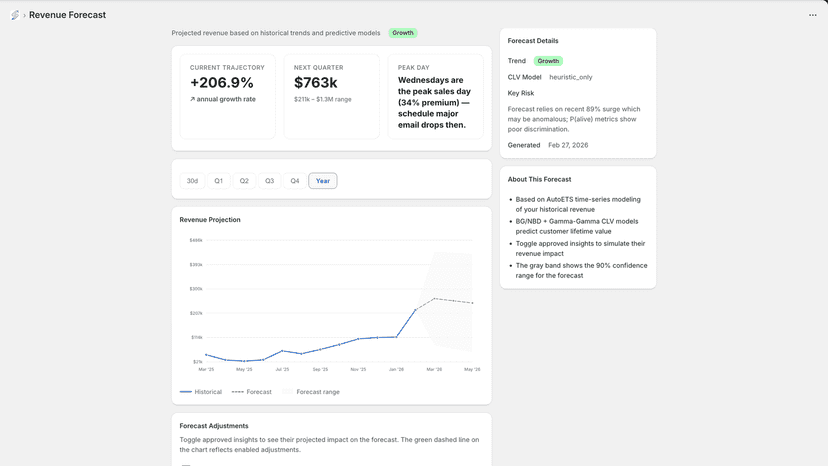
Task: Click the Forecast range legend entry
Action: pyautogui.click(x=311, y=392)
